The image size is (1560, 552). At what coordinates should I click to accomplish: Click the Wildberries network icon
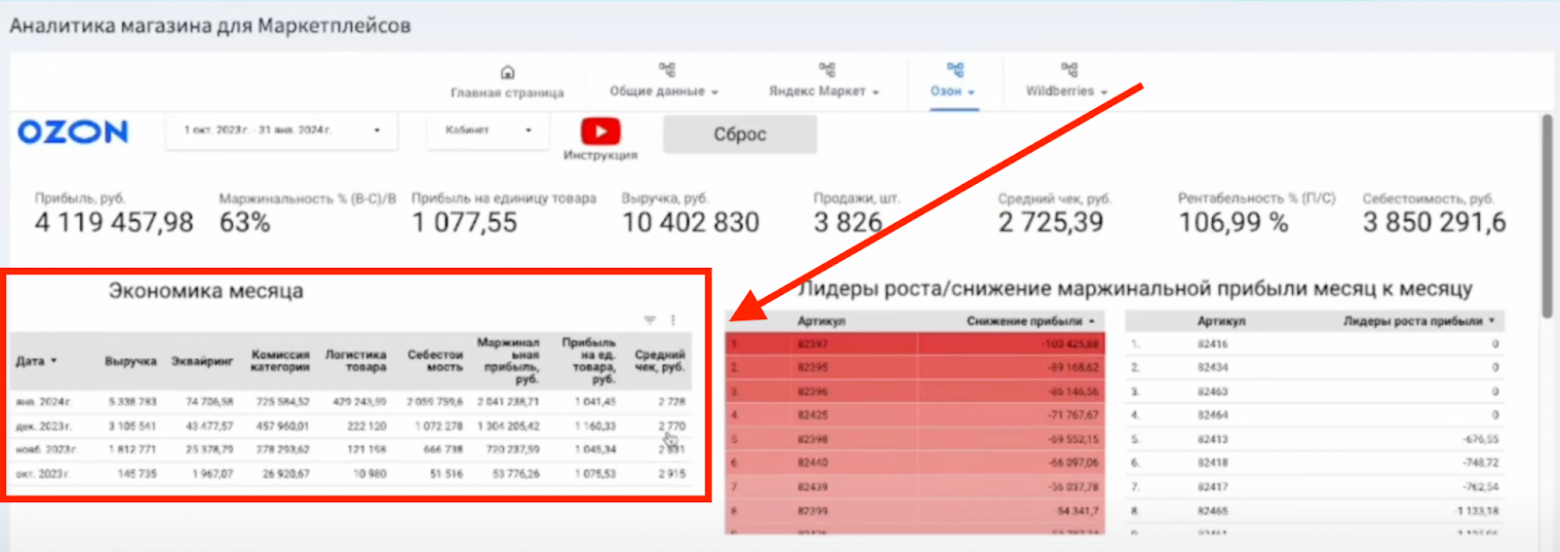click(x=1069, y=69)
